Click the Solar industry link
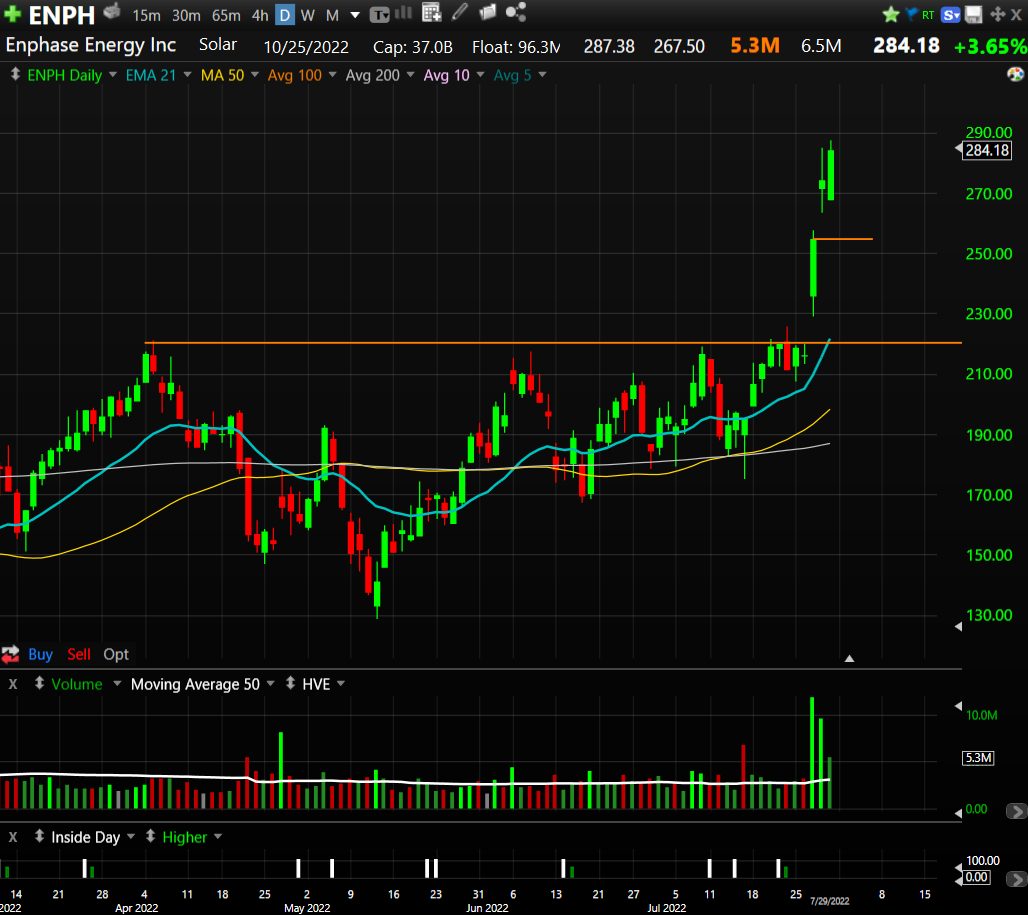The height and width of the screenshot is (915, 1028). [x=218, y=45]
